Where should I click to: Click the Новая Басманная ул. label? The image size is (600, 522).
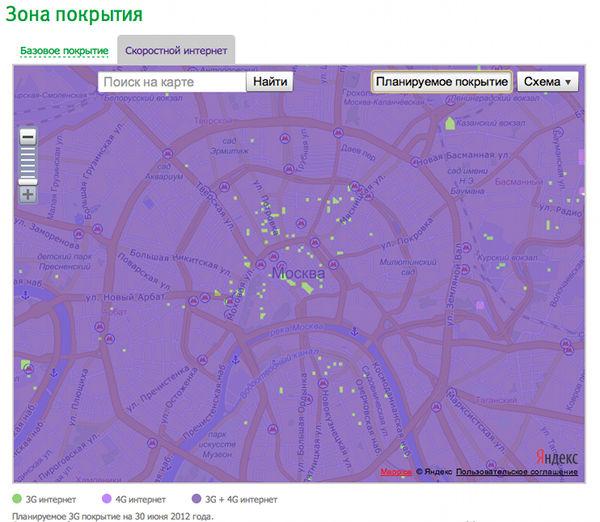465,156
